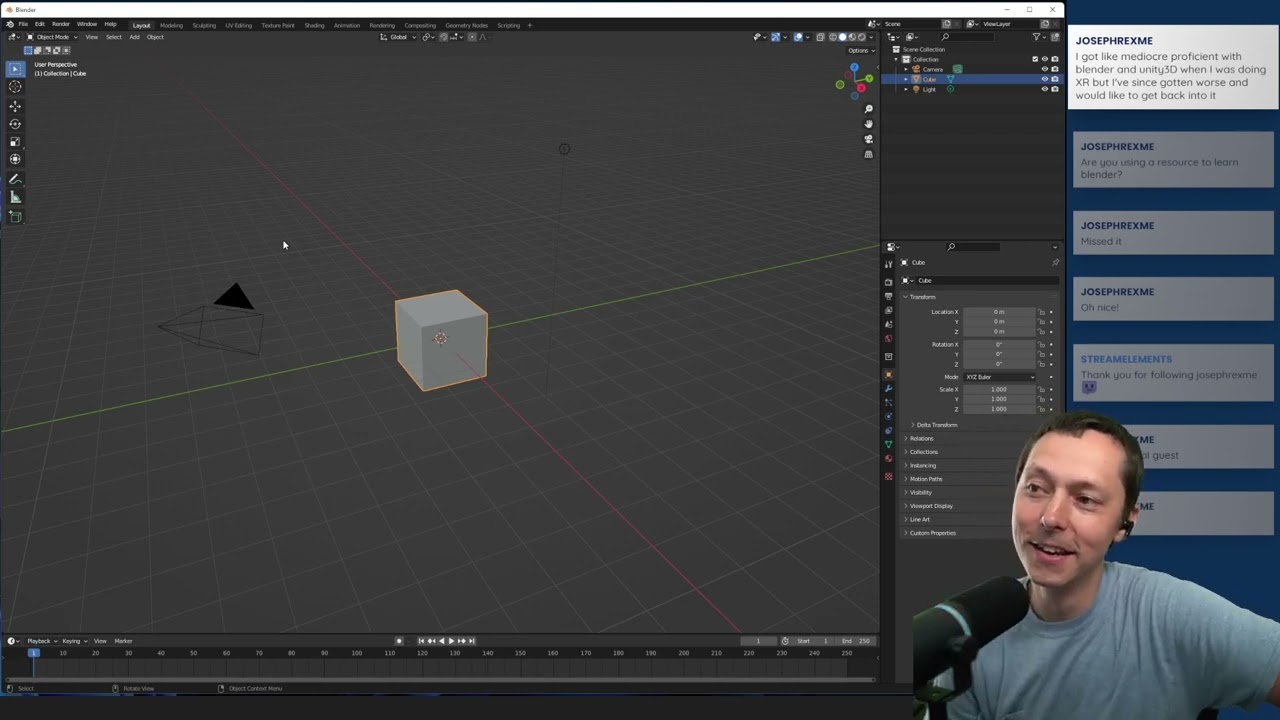Hide the Camera object in the outliner
The width and height of the screenshot is (1280, 720).
[x=1045, y=69]
